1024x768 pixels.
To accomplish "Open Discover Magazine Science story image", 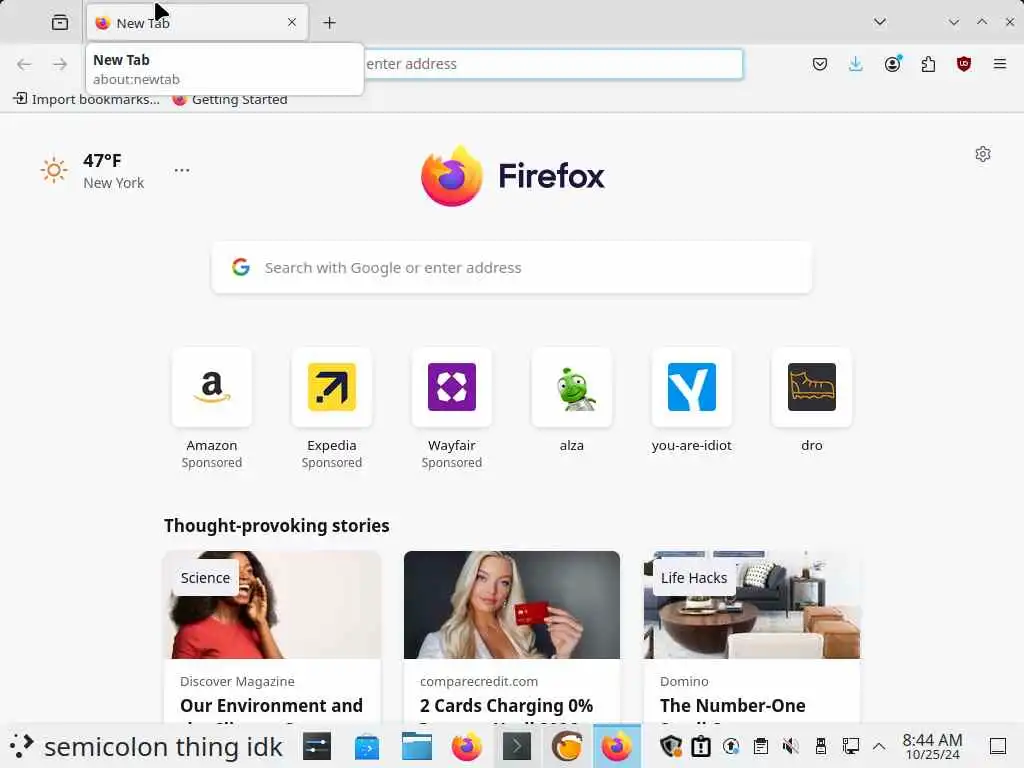I will pos(272,605).
